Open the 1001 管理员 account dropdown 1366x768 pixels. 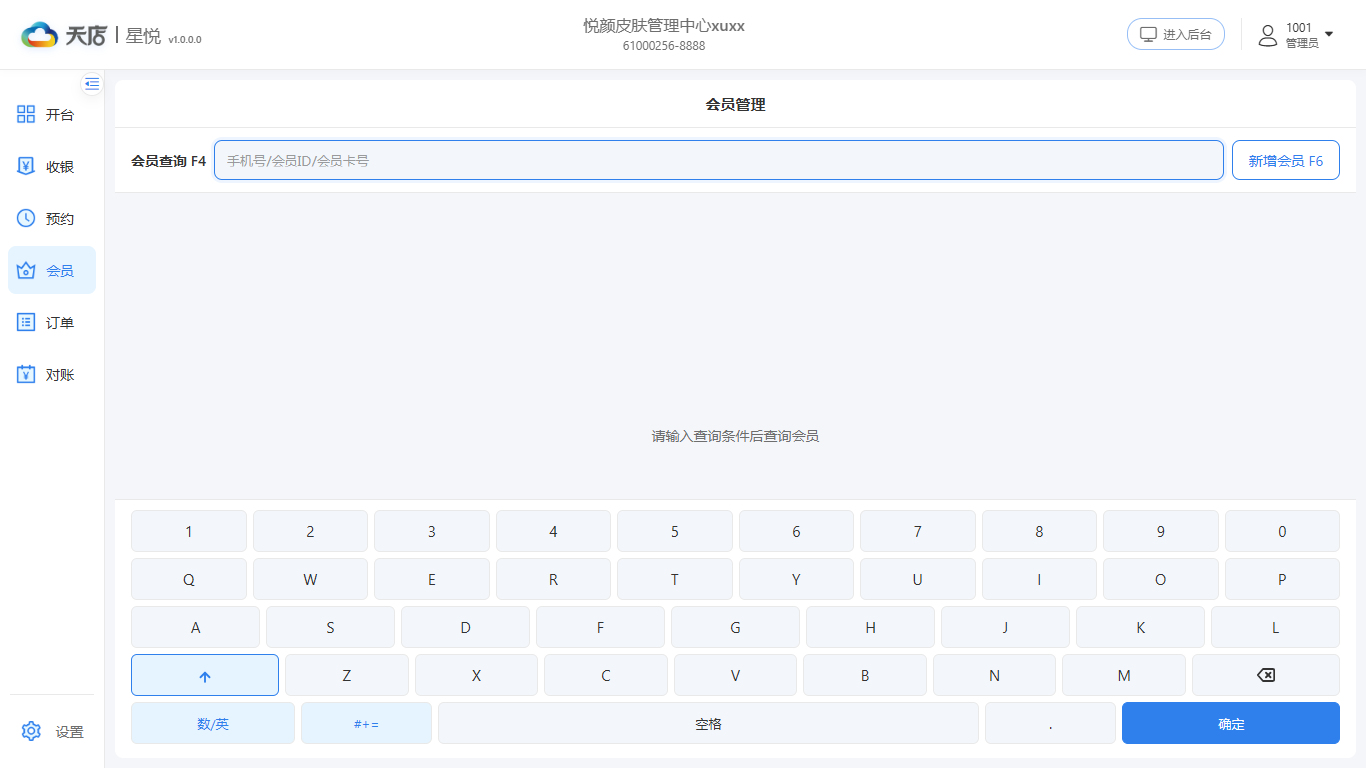click(1296, 35)
